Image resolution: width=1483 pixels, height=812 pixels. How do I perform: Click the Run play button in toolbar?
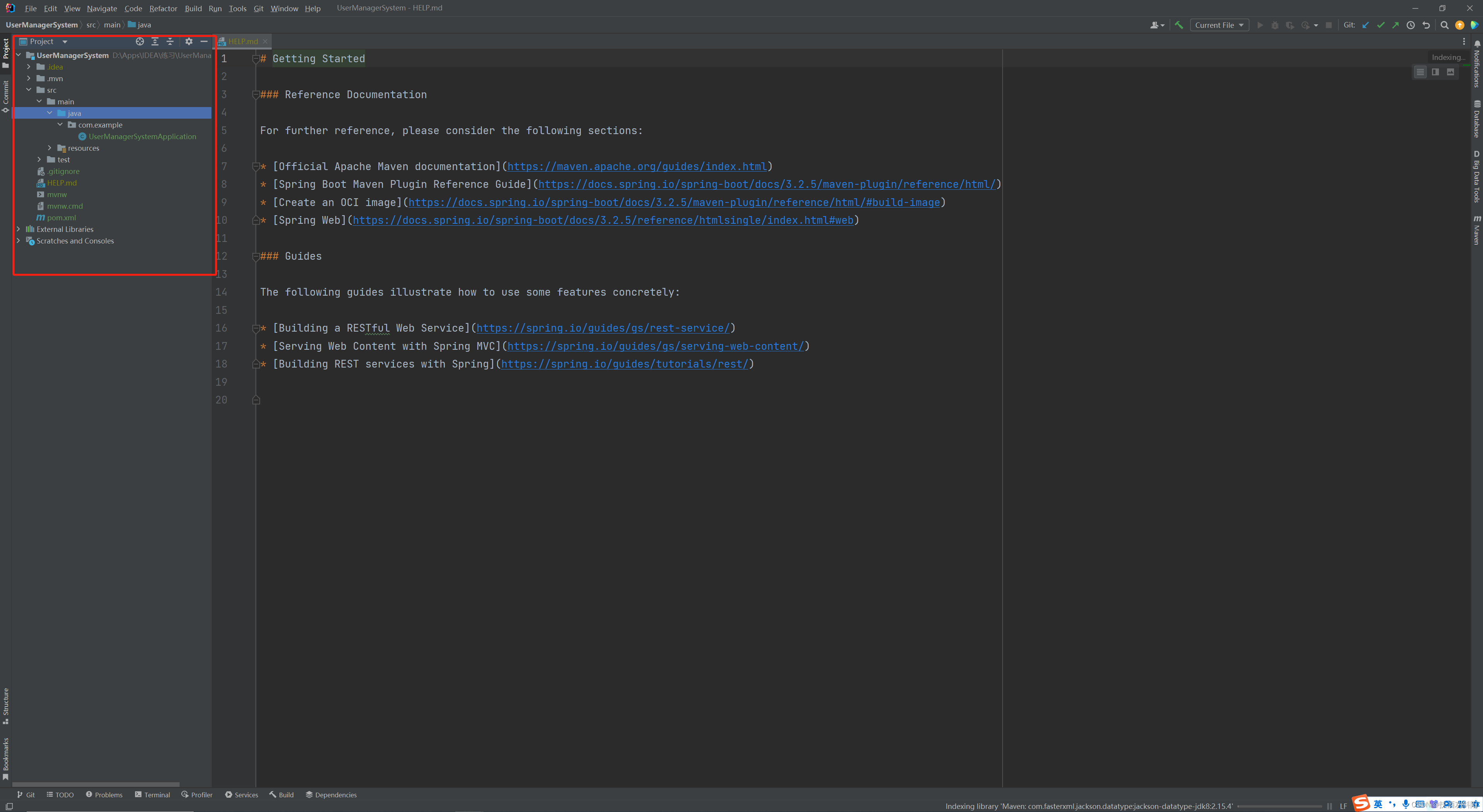(1260, 25)
